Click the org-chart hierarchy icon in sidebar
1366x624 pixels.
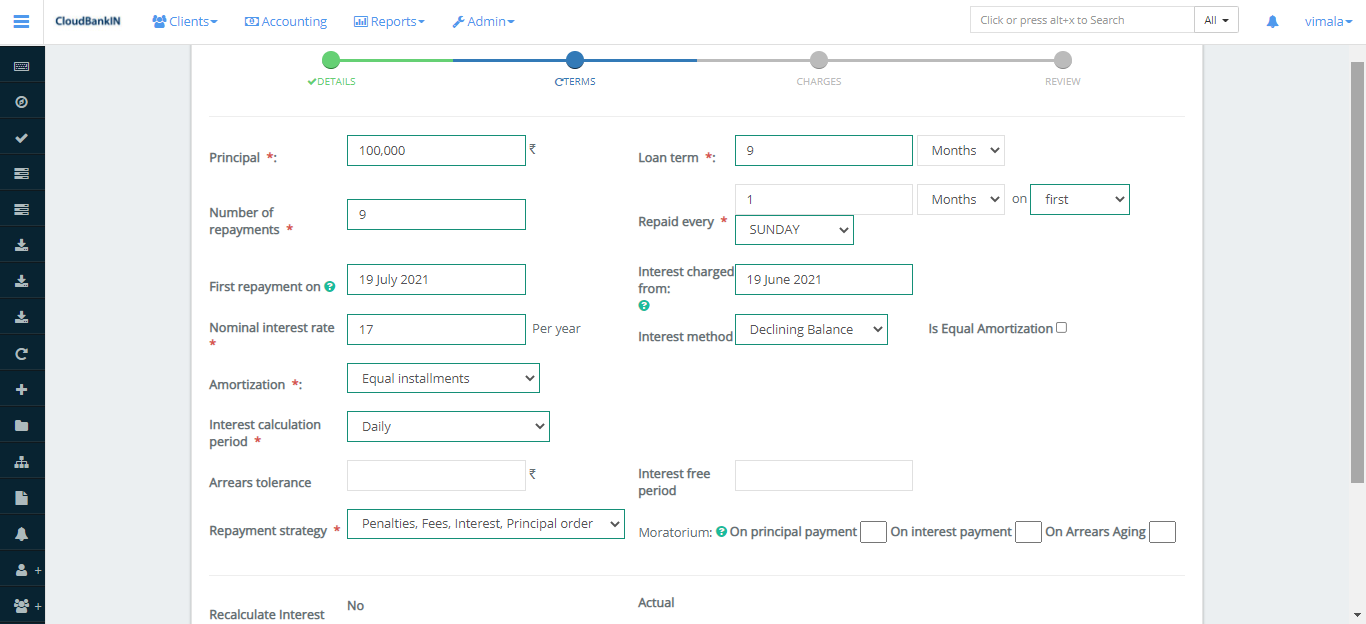click(x=21, y=461)
